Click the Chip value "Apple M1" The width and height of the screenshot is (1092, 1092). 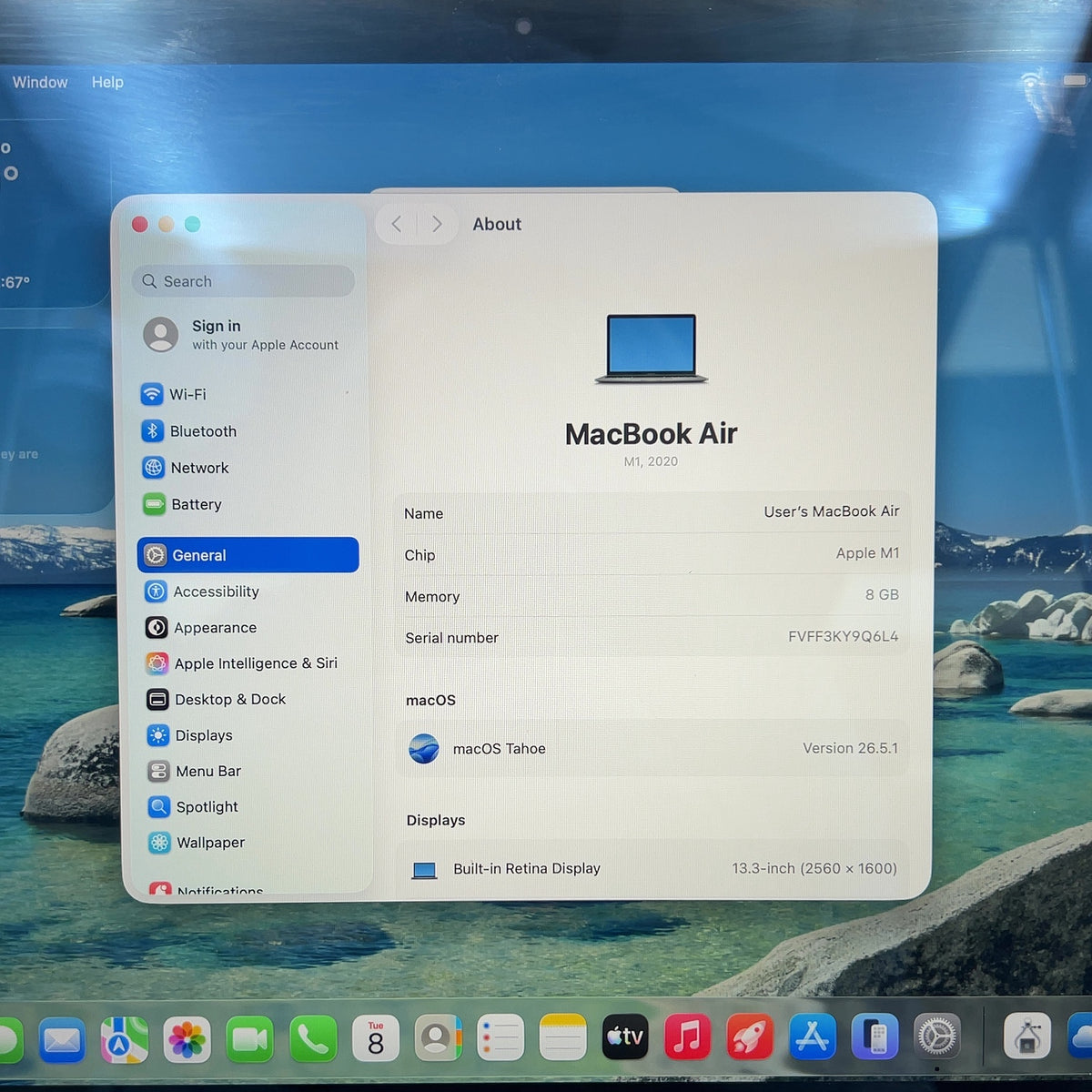867,553
